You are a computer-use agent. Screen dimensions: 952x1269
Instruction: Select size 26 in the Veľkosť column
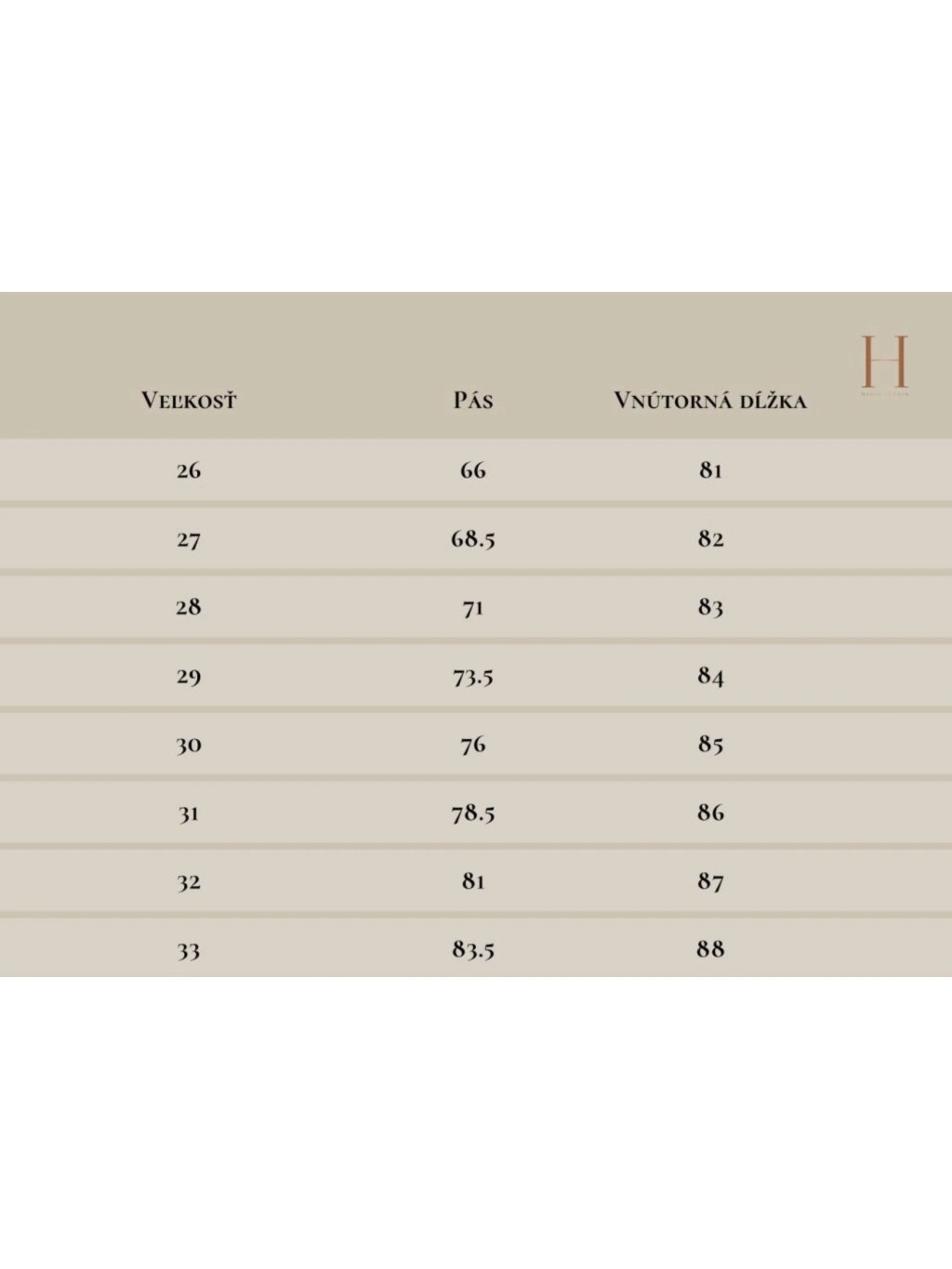[x=189, y=470]
